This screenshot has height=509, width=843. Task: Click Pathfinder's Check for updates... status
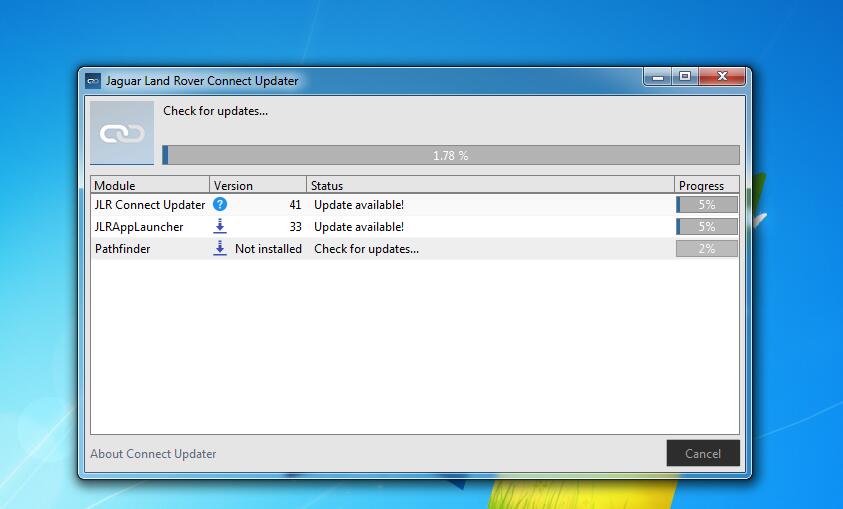(367, 249)
